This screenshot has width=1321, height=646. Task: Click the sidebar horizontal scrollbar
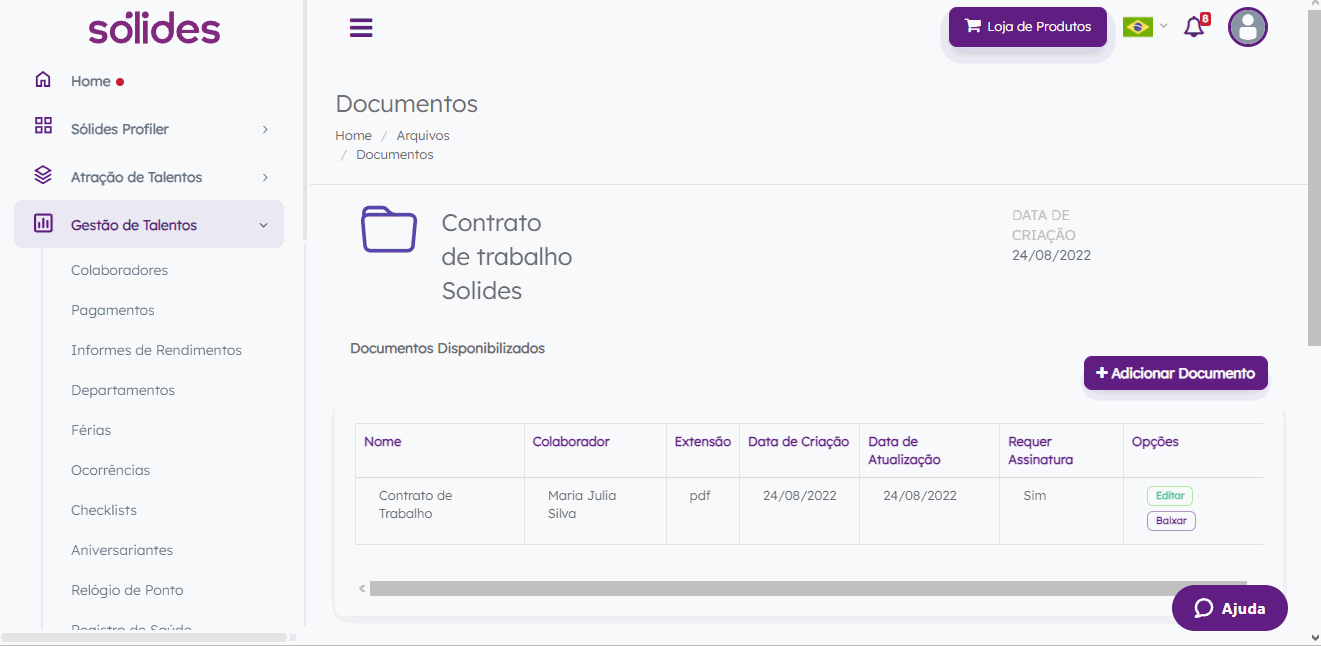pos(144,637)
